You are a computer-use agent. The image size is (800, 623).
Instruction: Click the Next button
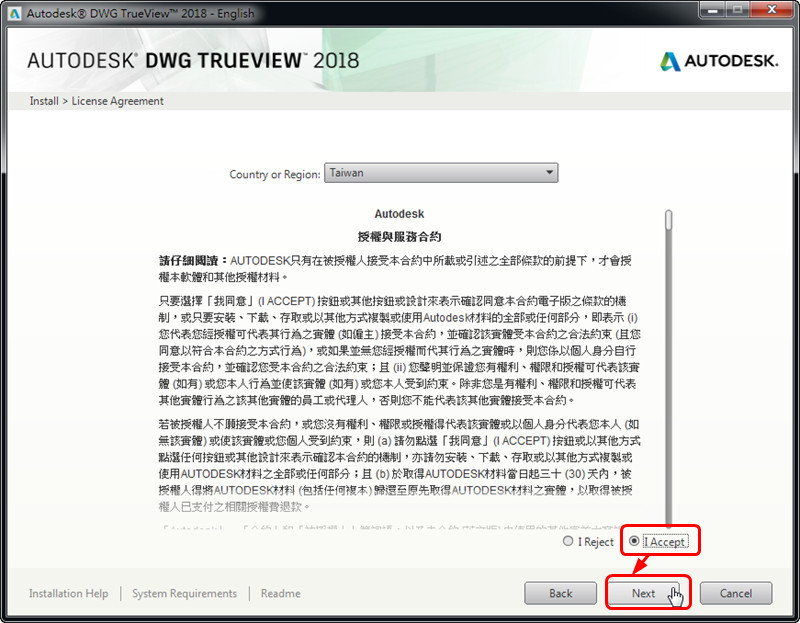pos(643,593)
